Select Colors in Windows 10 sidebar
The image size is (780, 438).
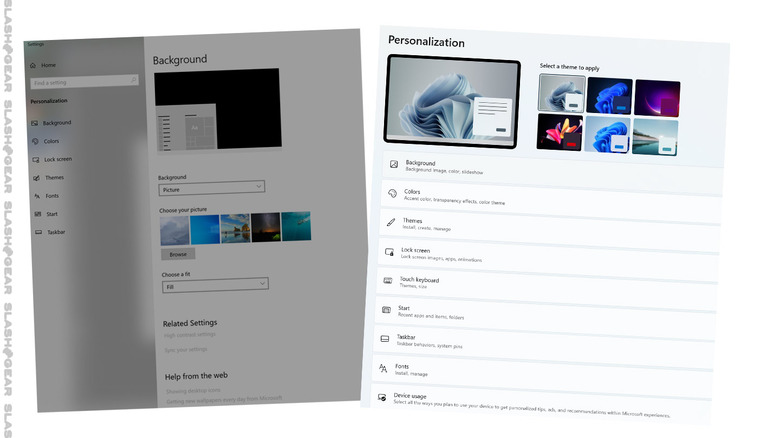tap(51, 141)
